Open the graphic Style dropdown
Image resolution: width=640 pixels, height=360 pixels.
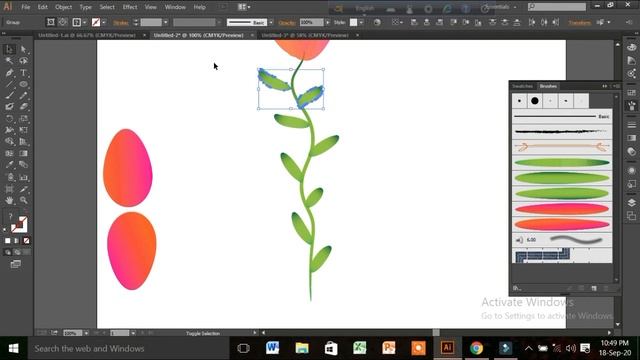click(362, 22)
